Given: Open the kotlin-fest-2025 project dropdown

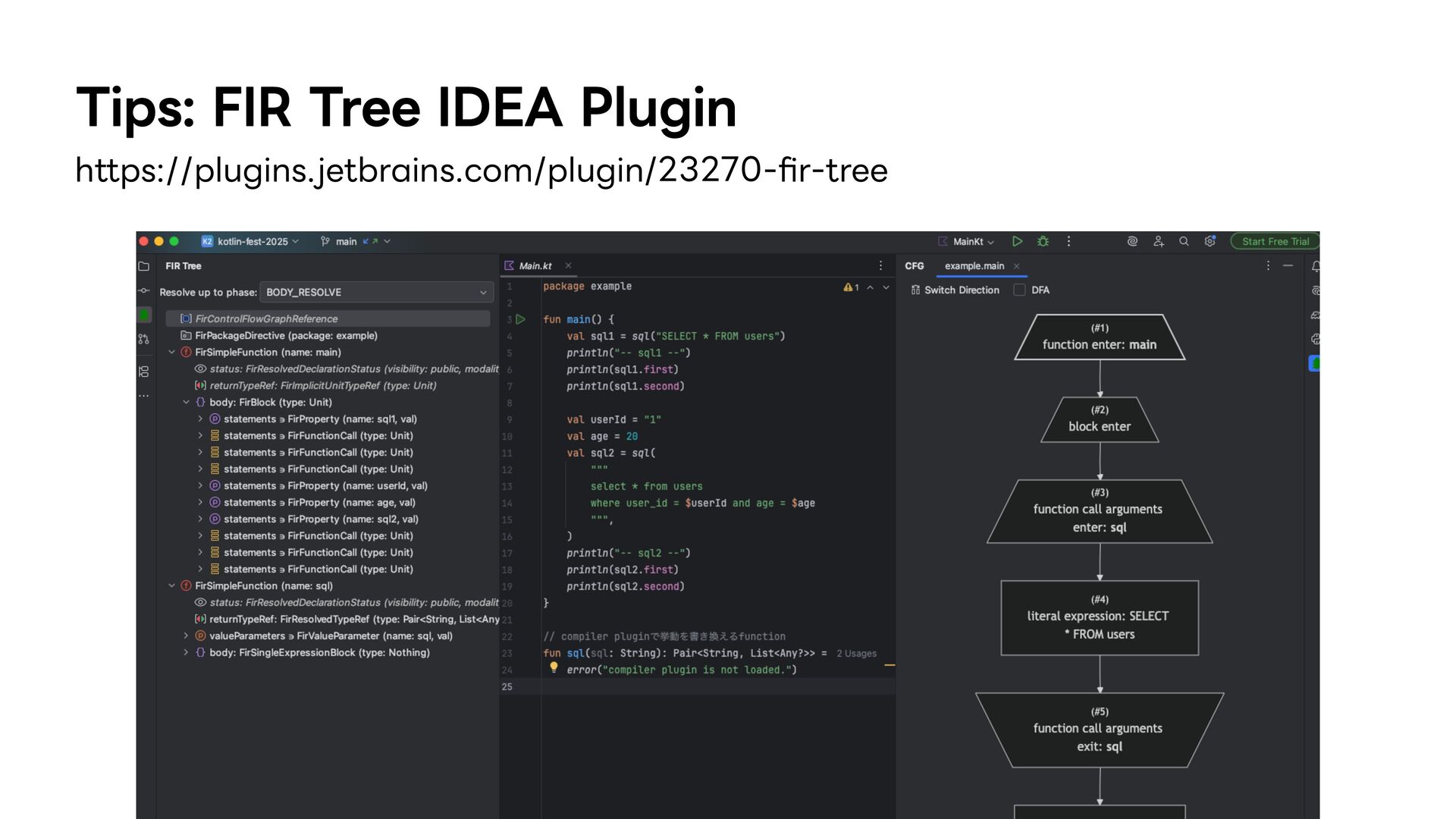Looking at the screenshot, I should click(251, 241).
